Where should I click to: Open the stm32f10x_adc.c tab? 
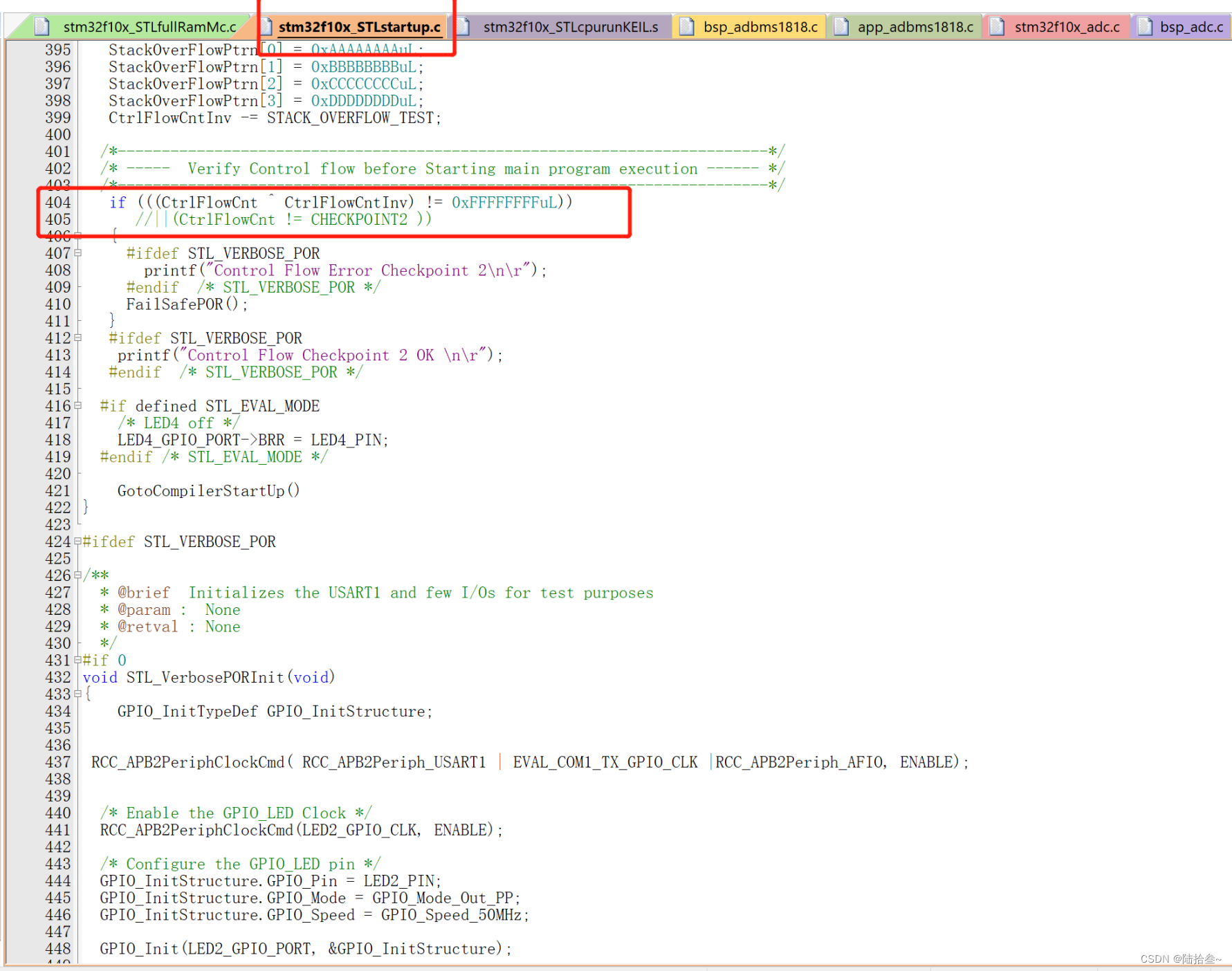tap(1067, 27)
